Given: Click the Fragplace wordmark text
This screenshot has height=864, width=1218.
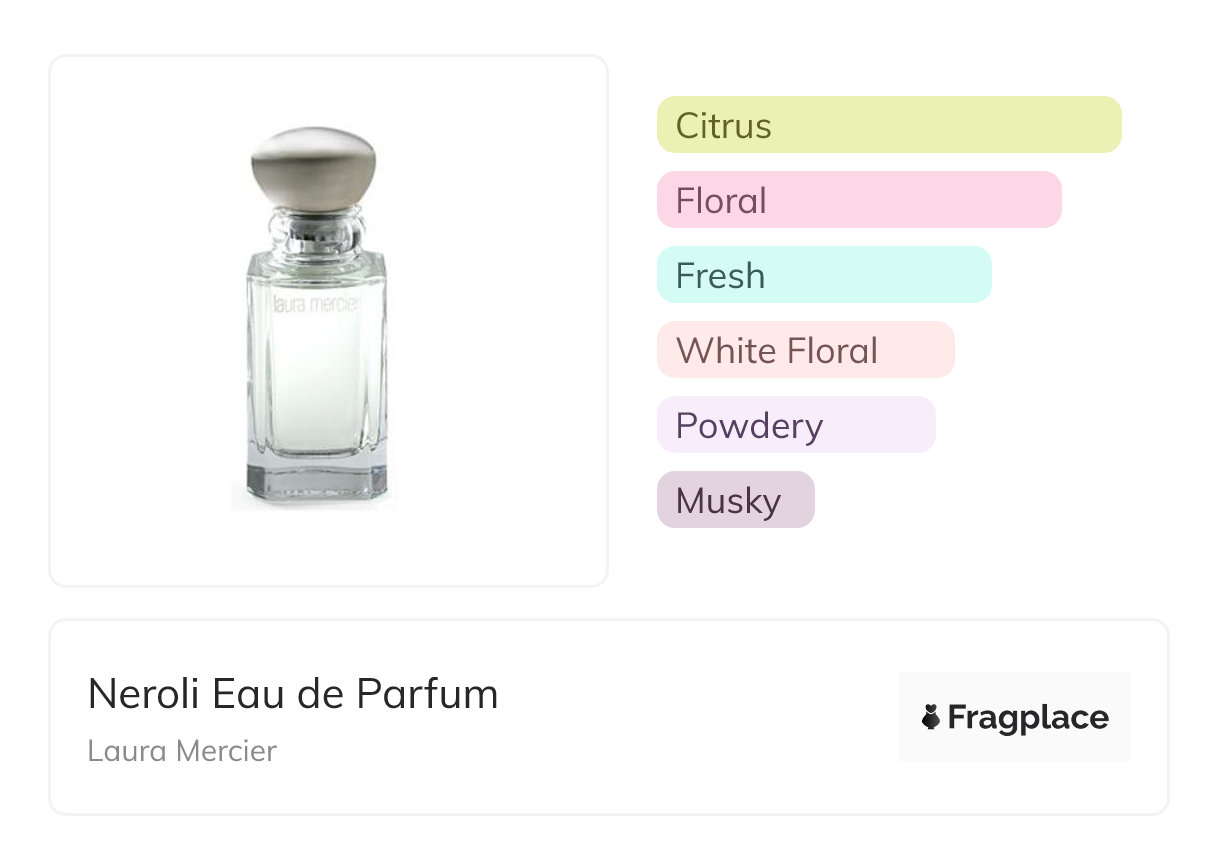Looking at the screenshot, I should point(1028,717).
